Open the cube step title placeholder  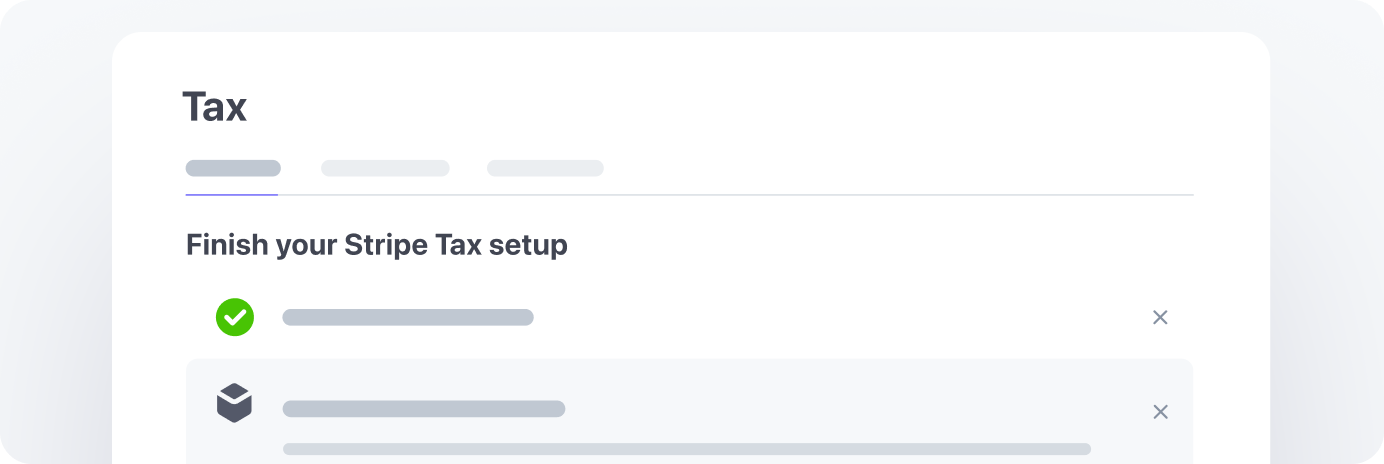(x=424, y=408)
